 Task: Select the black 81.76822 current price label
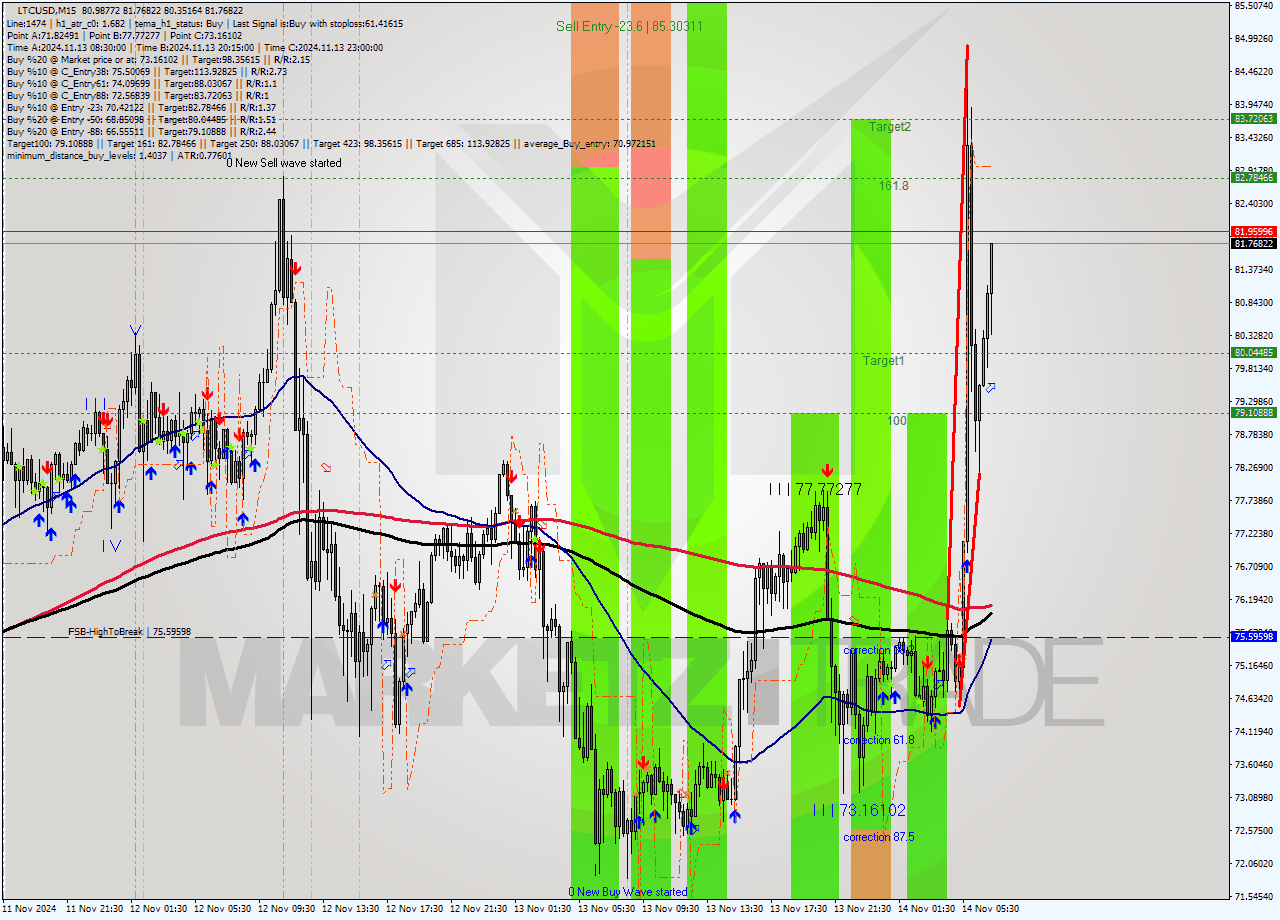point(1253,243)
